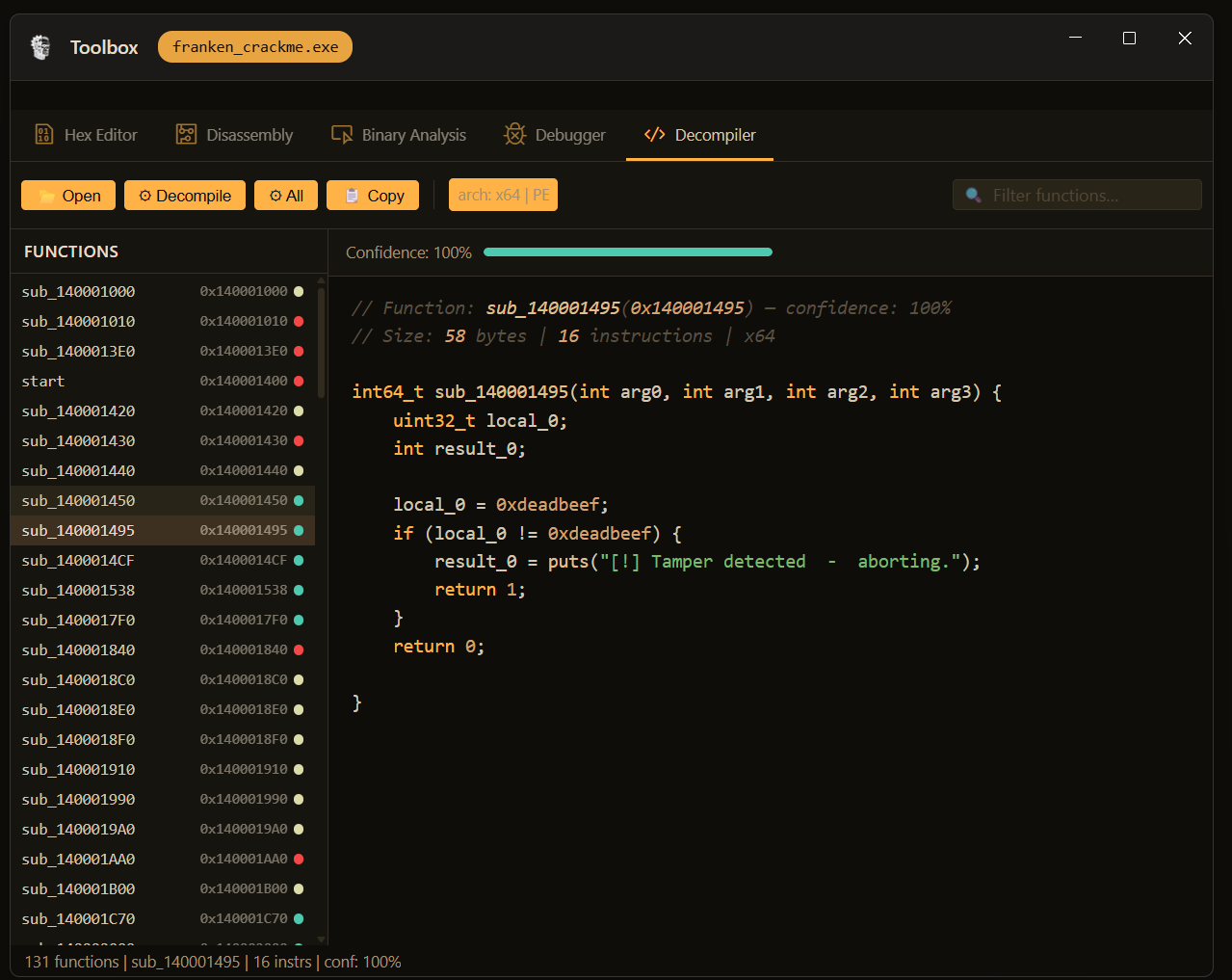The width and height of the screenshot is (1232, 980).
Task: Click the Filter functions input field
Action: point(1077,195)
